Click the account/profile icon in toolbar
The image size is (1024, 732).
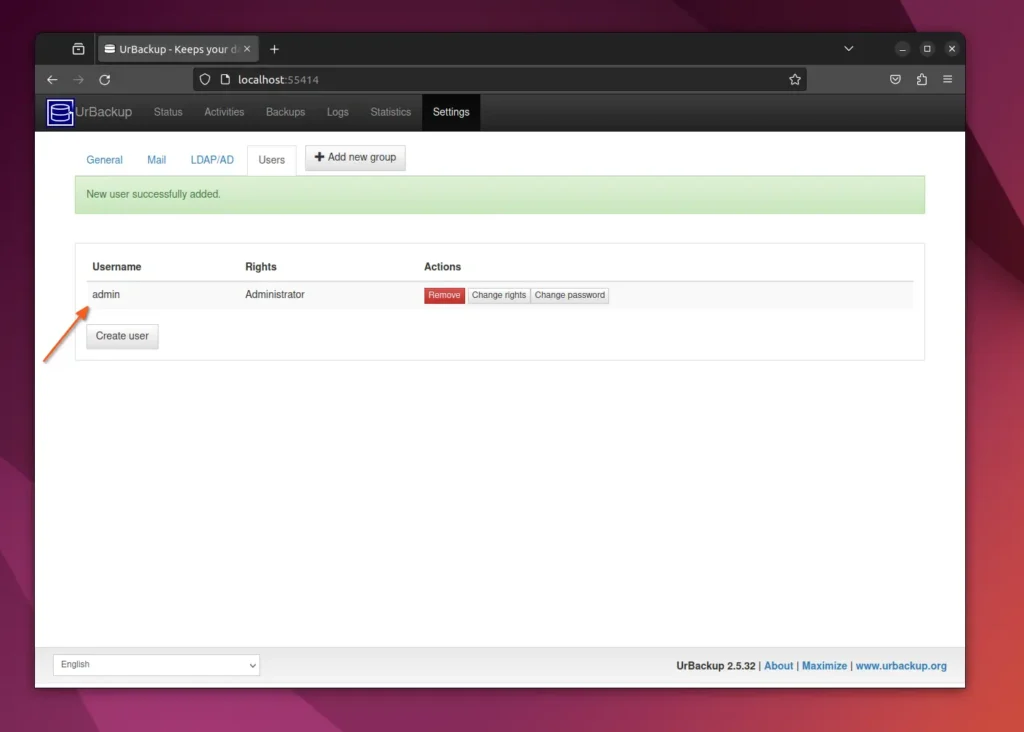(x=895, y=79)
